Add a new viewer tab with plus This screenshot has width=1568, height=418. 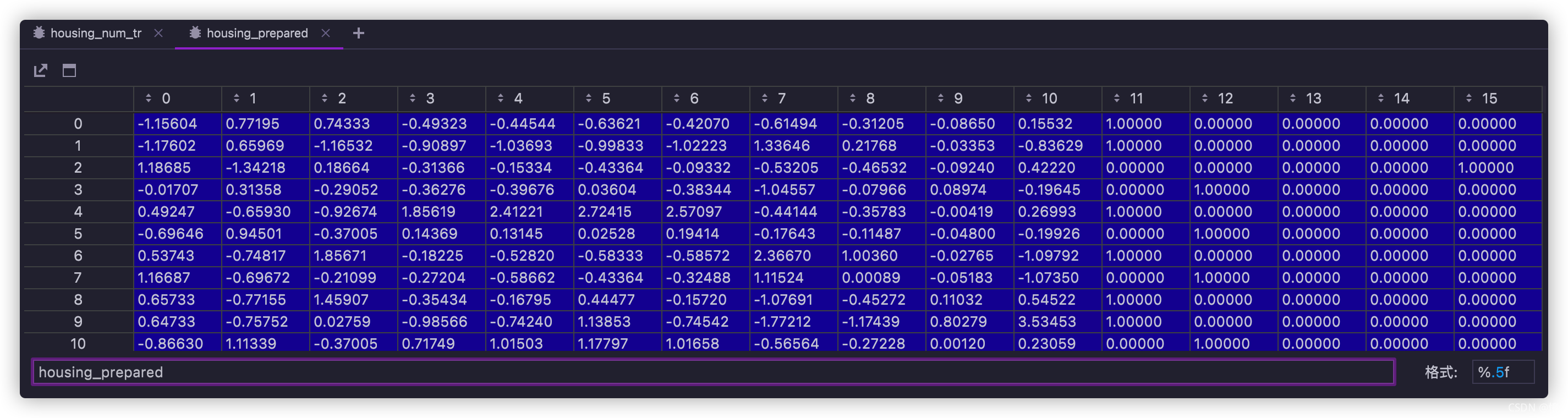359,33
